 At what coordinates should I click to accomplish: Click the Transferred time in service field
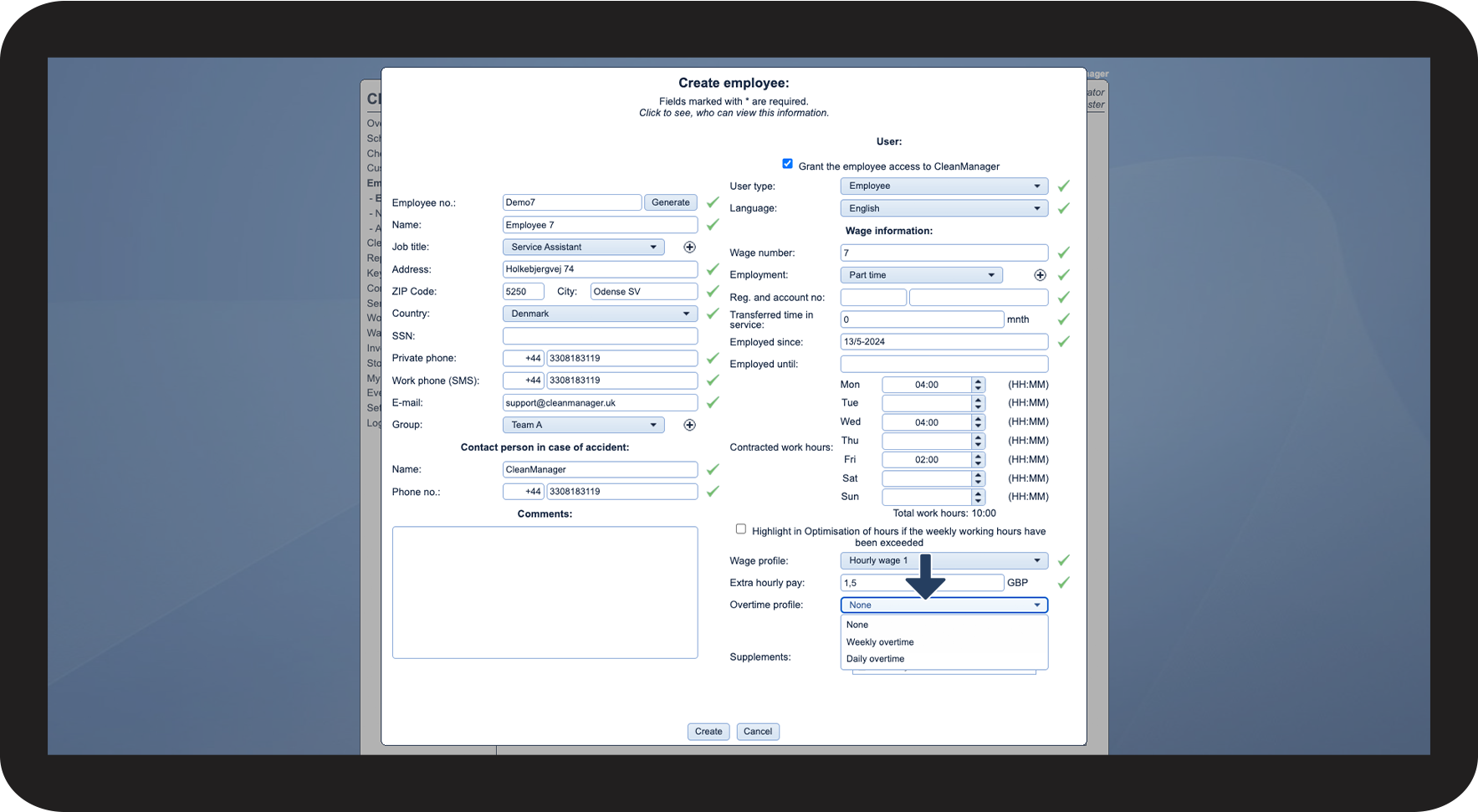(x=922, y=319)
